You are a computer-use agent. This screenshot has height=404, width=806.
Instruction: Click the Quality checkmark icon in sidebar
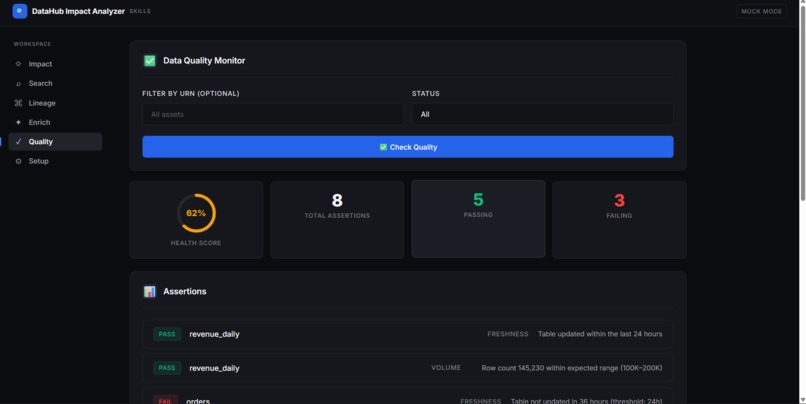(x=19, y=142)
